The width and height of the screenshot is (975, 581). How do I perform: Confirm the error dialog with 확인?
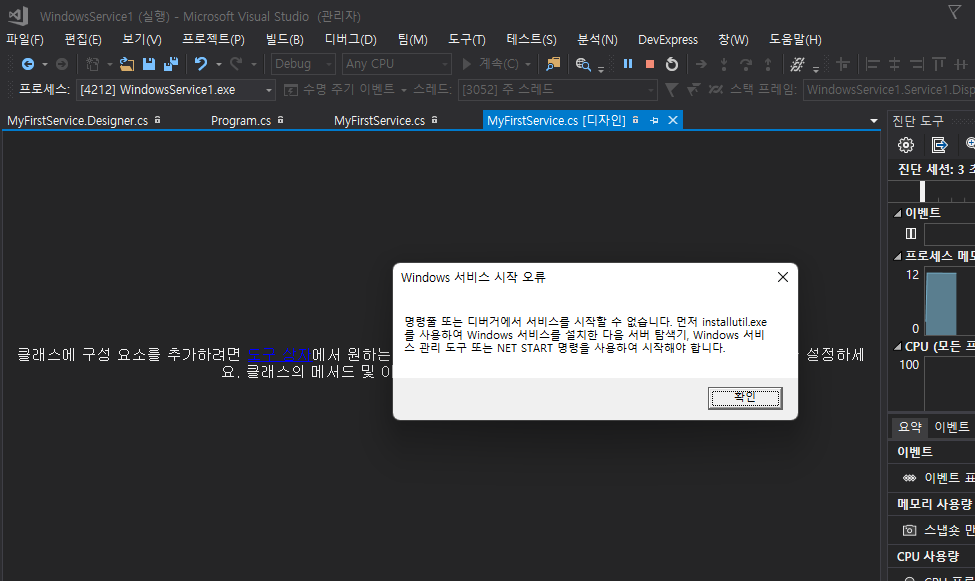745,397
